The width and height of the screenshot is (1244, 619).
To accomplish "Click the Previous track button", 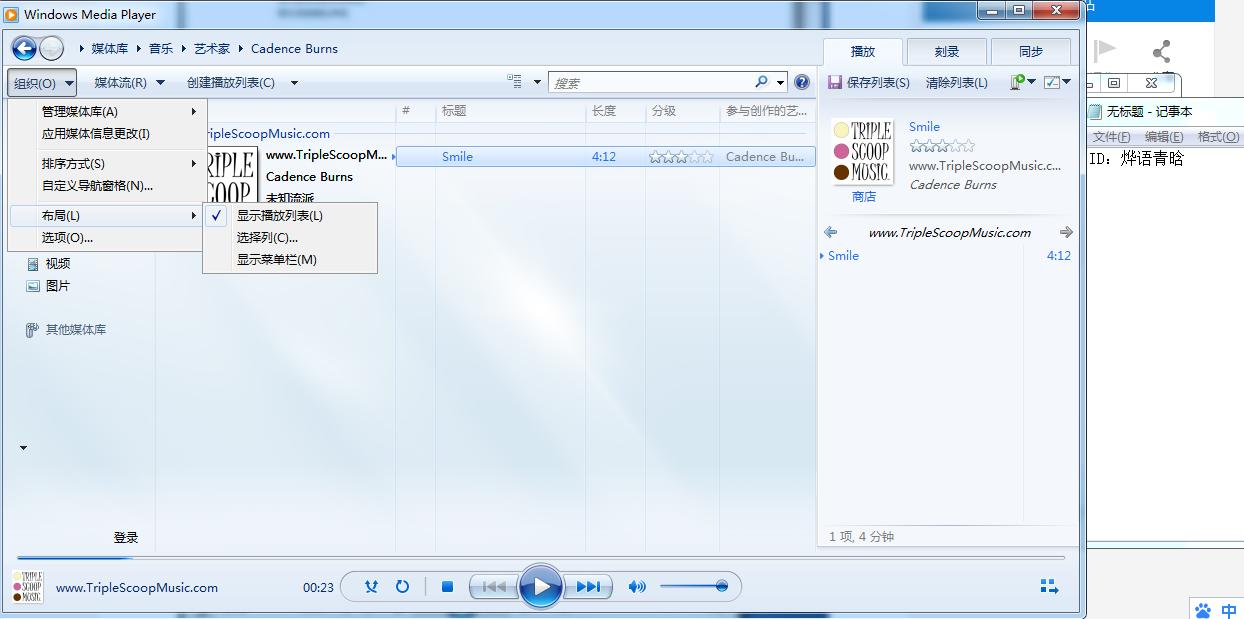I will click(494, 587).
